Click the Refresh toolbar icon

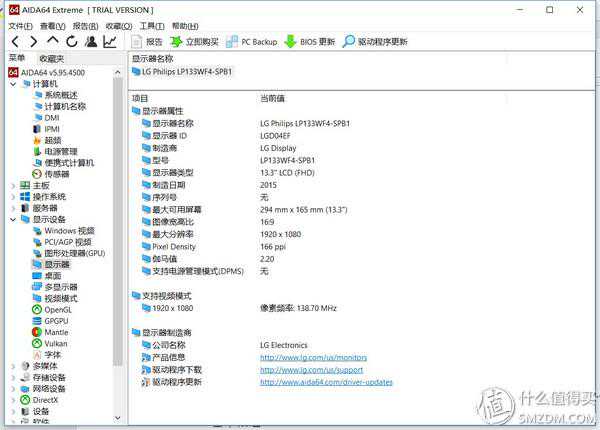[71, 41]
